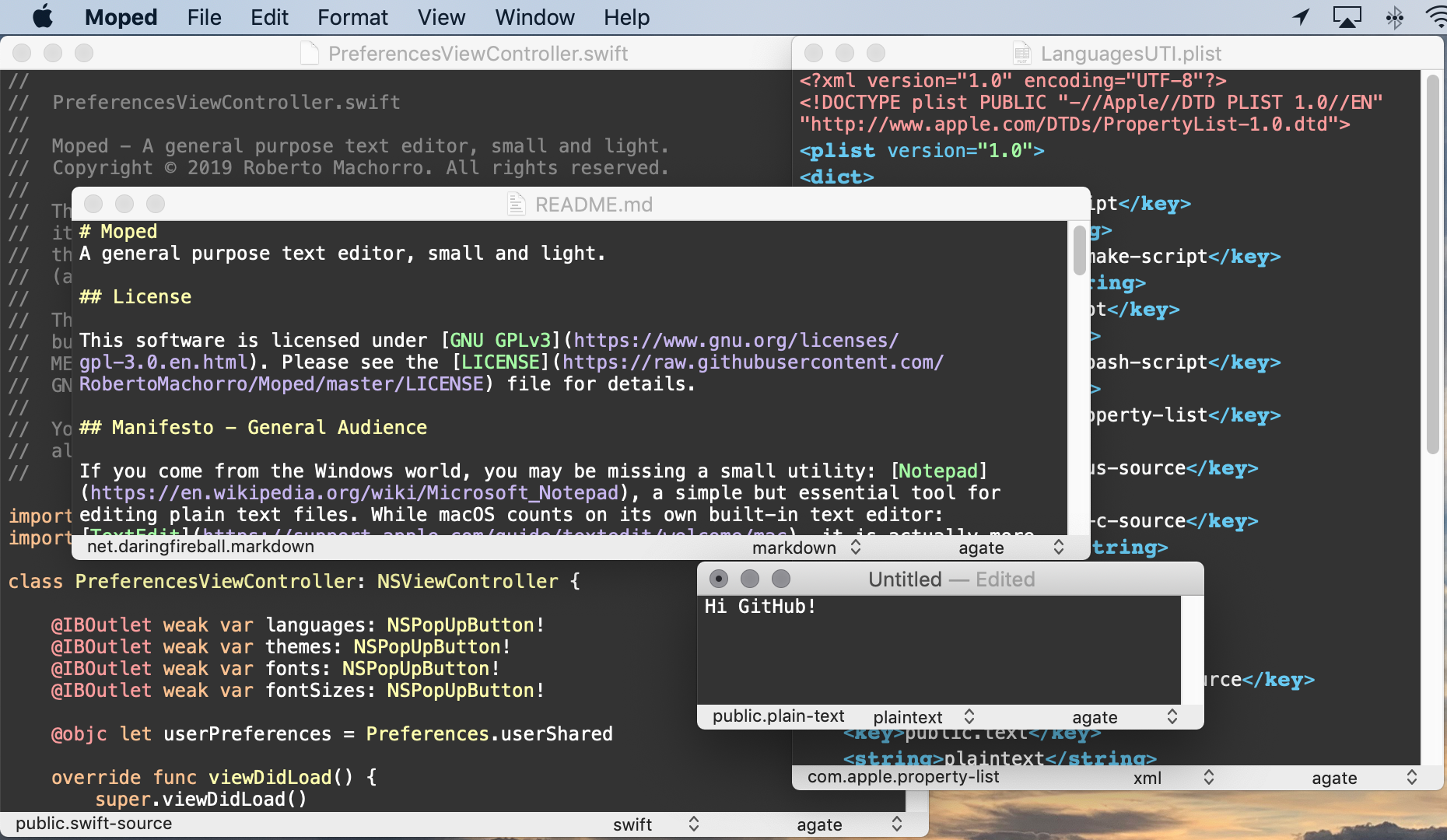Open the Apple menu
Screen dimensions: 1447x840
(x=43, y=16)
